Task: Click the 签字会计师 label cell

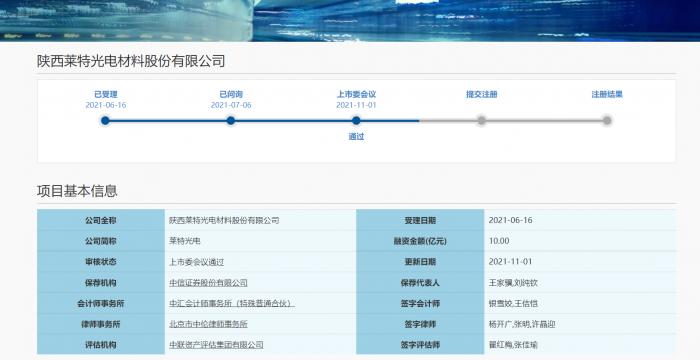Action: (420, 303)
